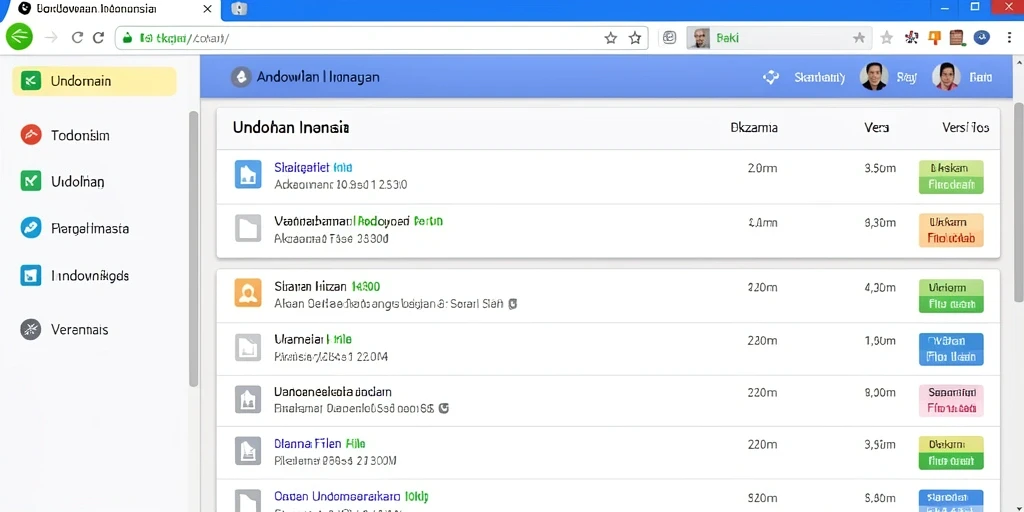Screen dimensions: 1024x512
Task: Click the orange status button in Vaanabannal row
Action: pyautogui.click(x=950, y=230)
